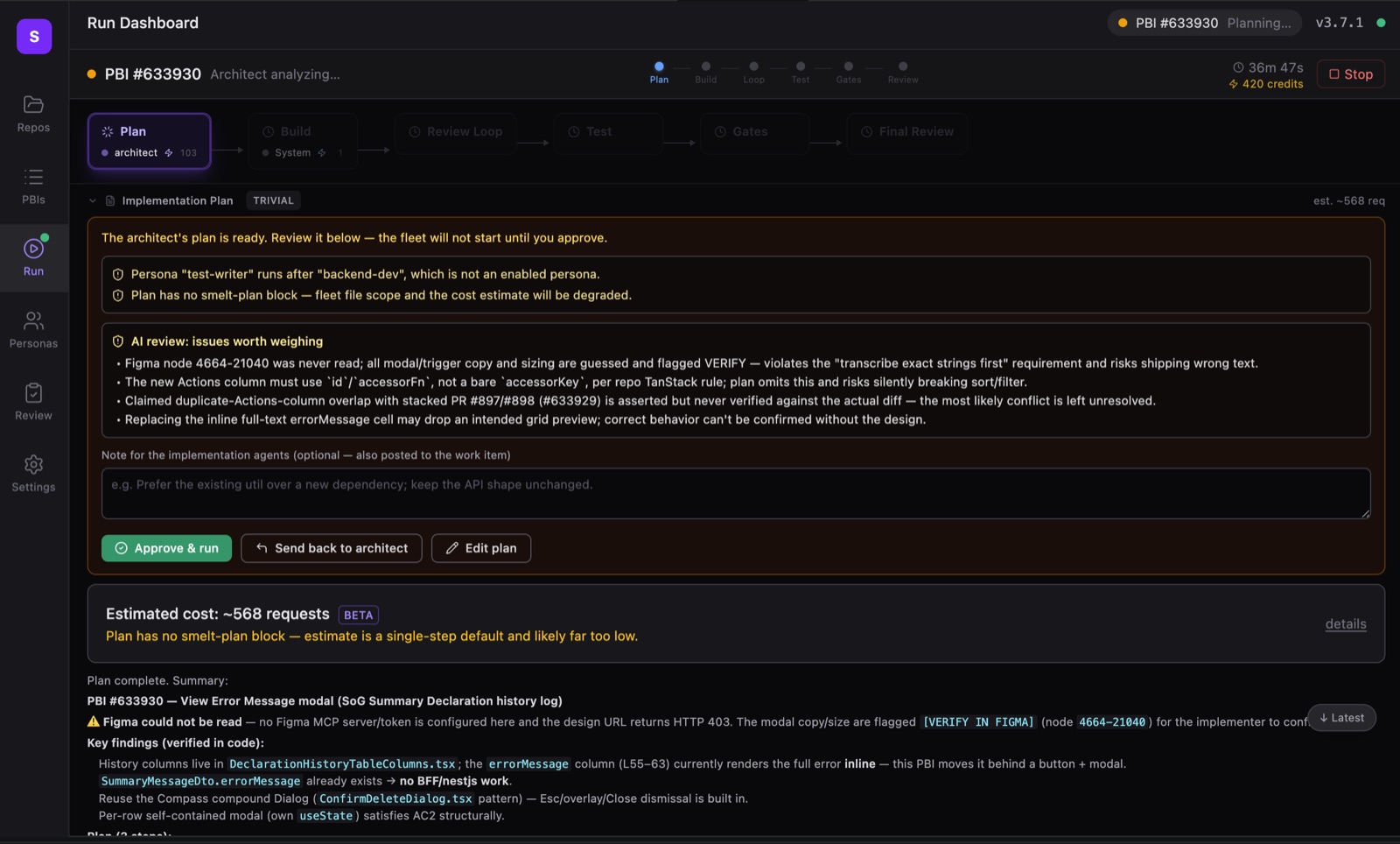Select the Test step in progress tracker
The height and width of the screenshot is (844, 1400).
[801, 73]
